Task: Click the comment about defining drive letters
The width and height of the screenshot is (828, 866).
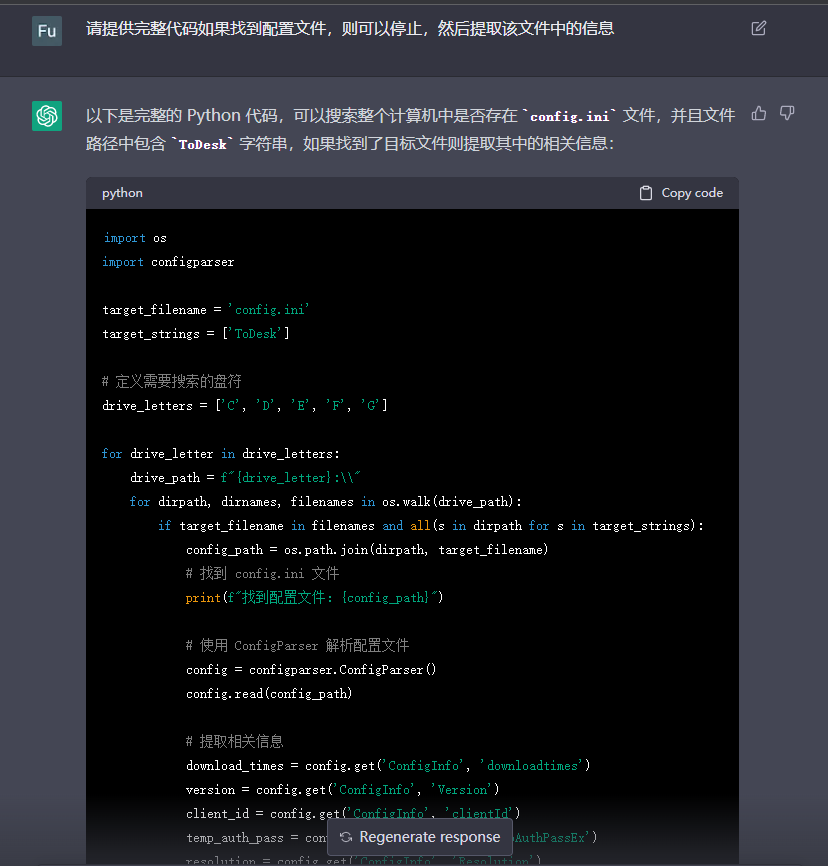Action: [171, 381]
